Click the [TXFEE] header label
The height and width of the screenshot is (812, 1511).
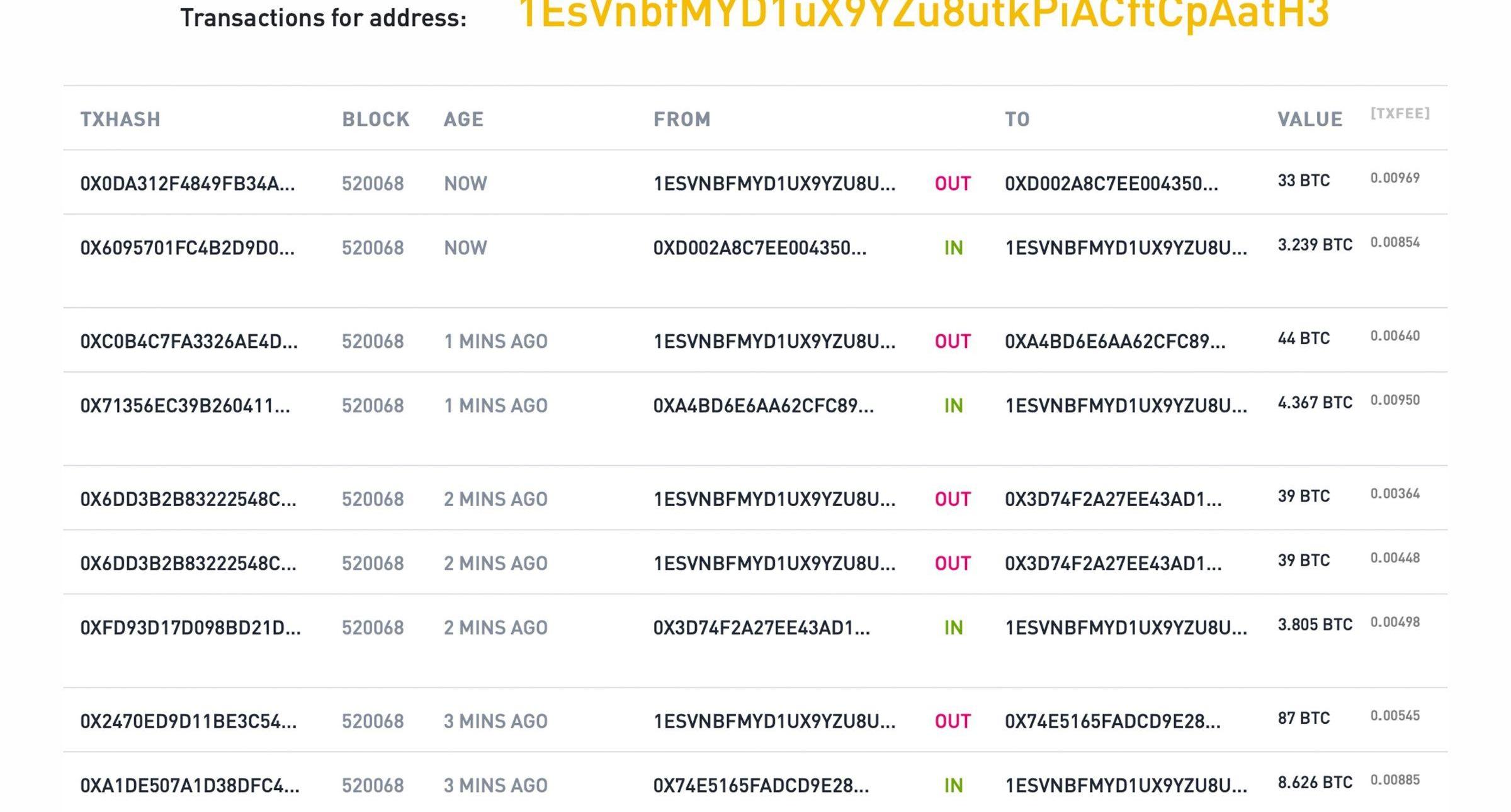coord(1400,113)
